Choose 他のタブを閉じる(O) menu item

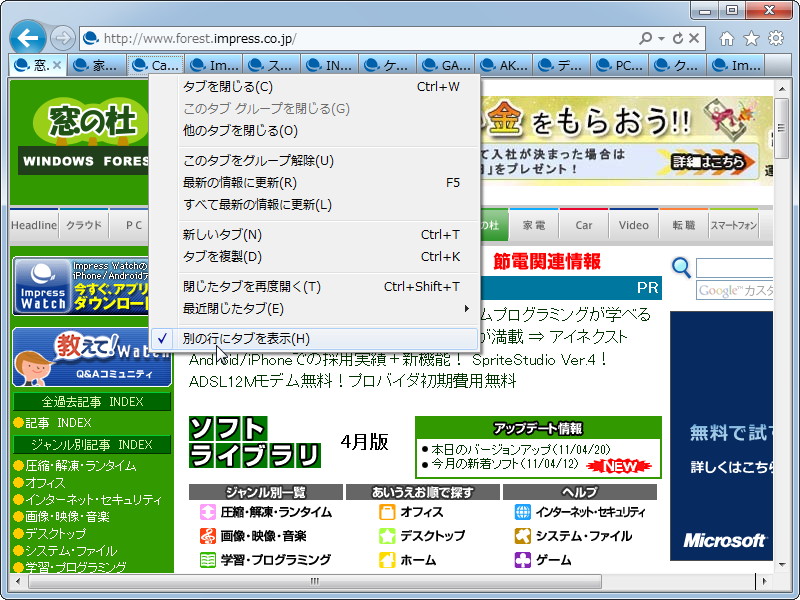[315, 131]
